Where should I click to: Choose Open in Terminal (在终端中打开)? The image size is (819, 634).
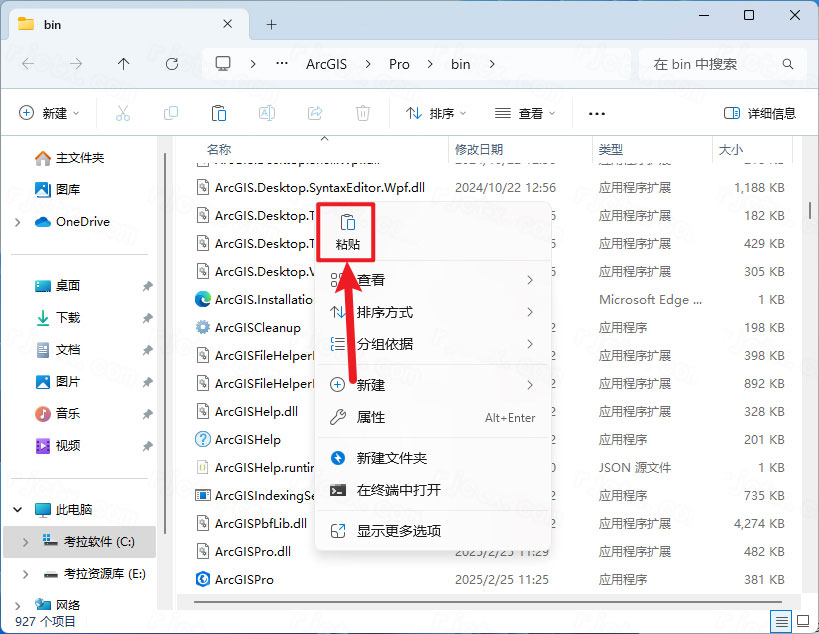[432, 490]
